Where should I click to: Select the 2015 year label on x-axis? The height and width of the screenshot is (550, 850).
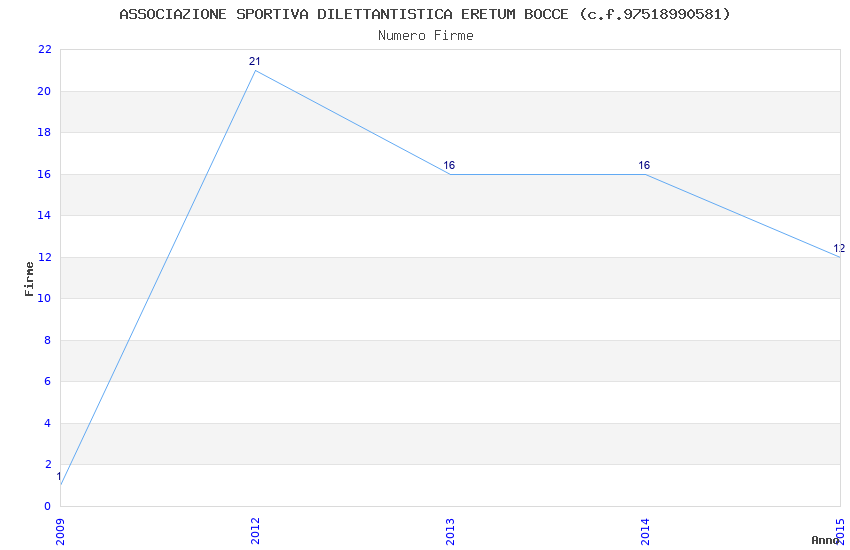(x=840, y=527)
